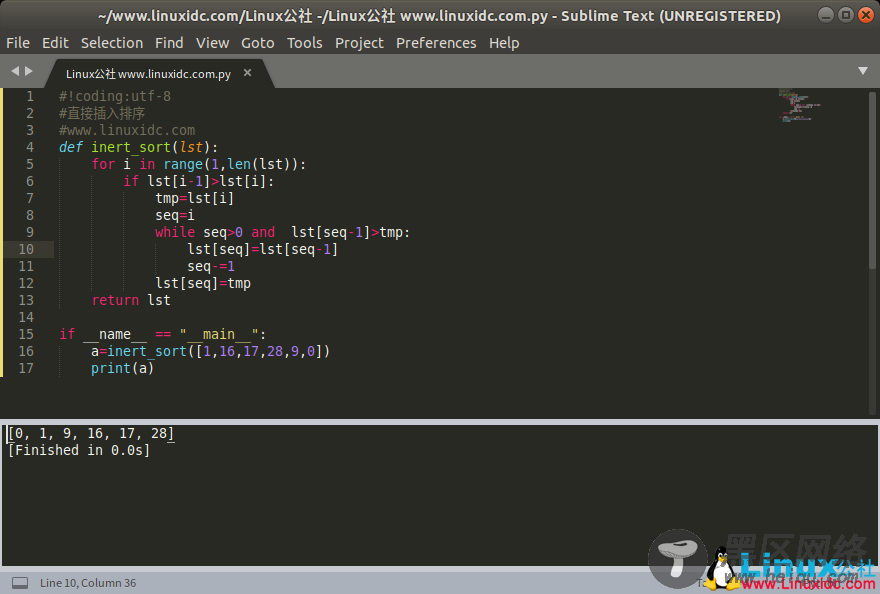Click output [0, 1, 9, 16, 17, 28]
Viewport: 880px width, 594px height.
[x=91, y=433]
